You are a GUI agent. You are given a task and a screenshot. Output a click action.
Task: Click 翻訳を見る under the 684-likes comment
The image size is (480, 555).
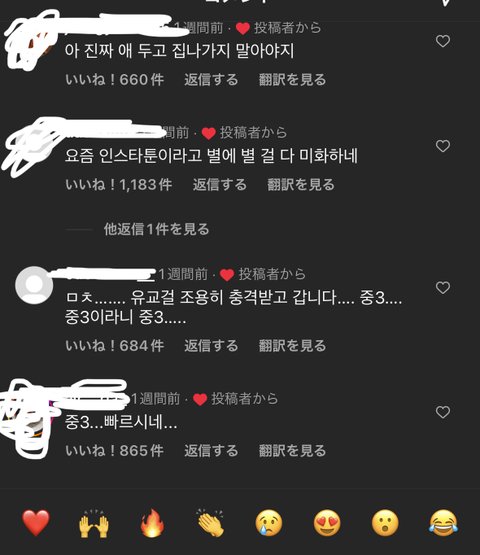coord(292,346)
